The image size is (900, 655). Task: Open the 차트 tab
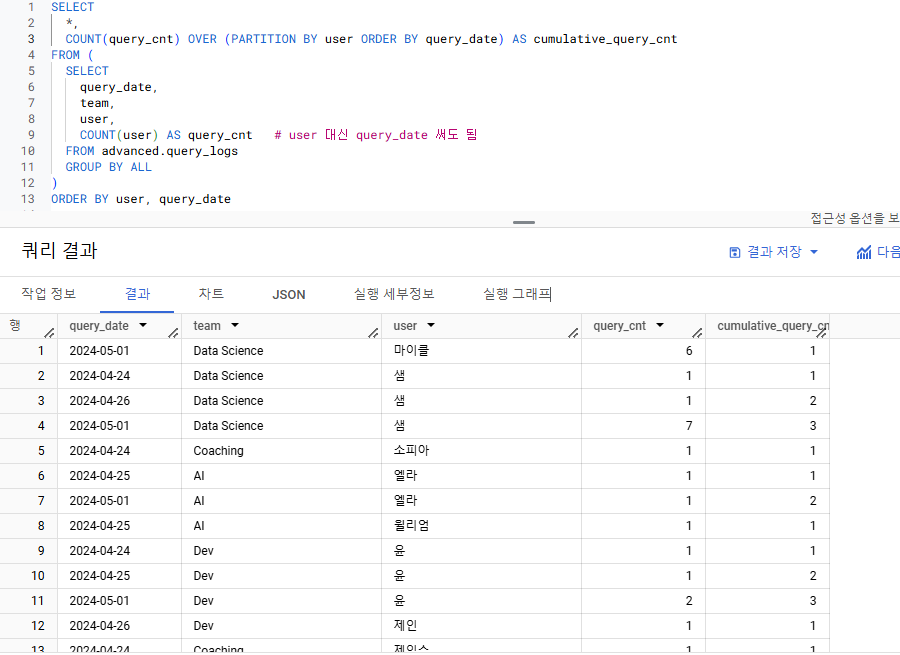pyautogui.click(x=211, y=294)
